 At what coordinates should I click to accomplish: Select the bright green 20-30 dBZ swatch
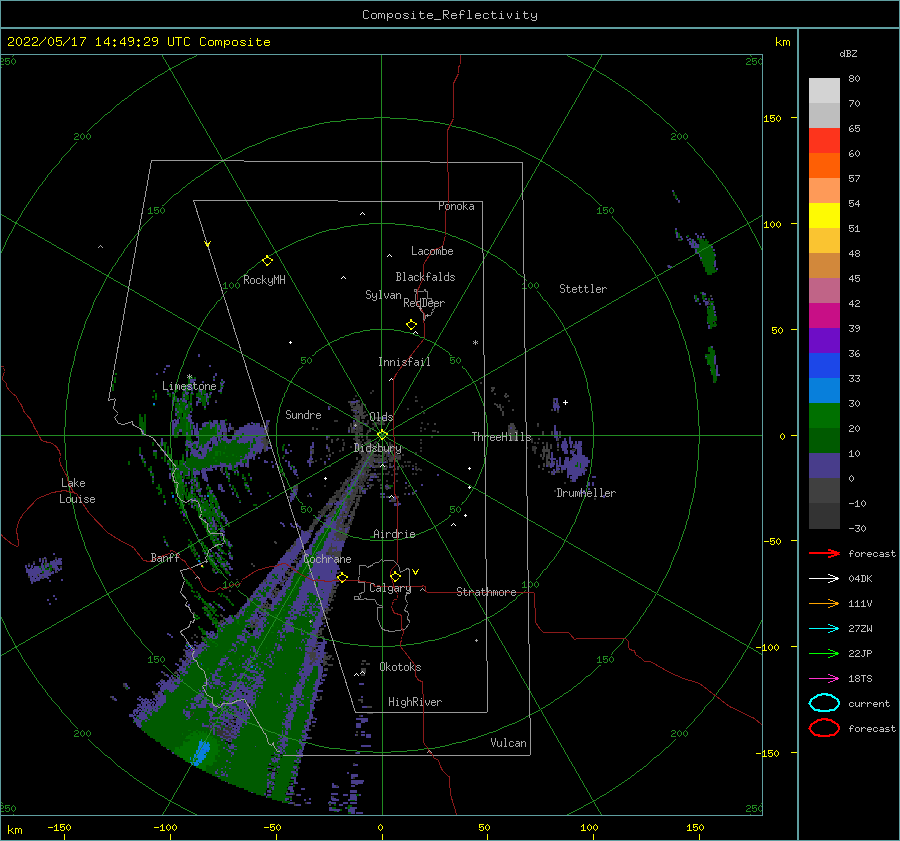click(x=824, y=416)
